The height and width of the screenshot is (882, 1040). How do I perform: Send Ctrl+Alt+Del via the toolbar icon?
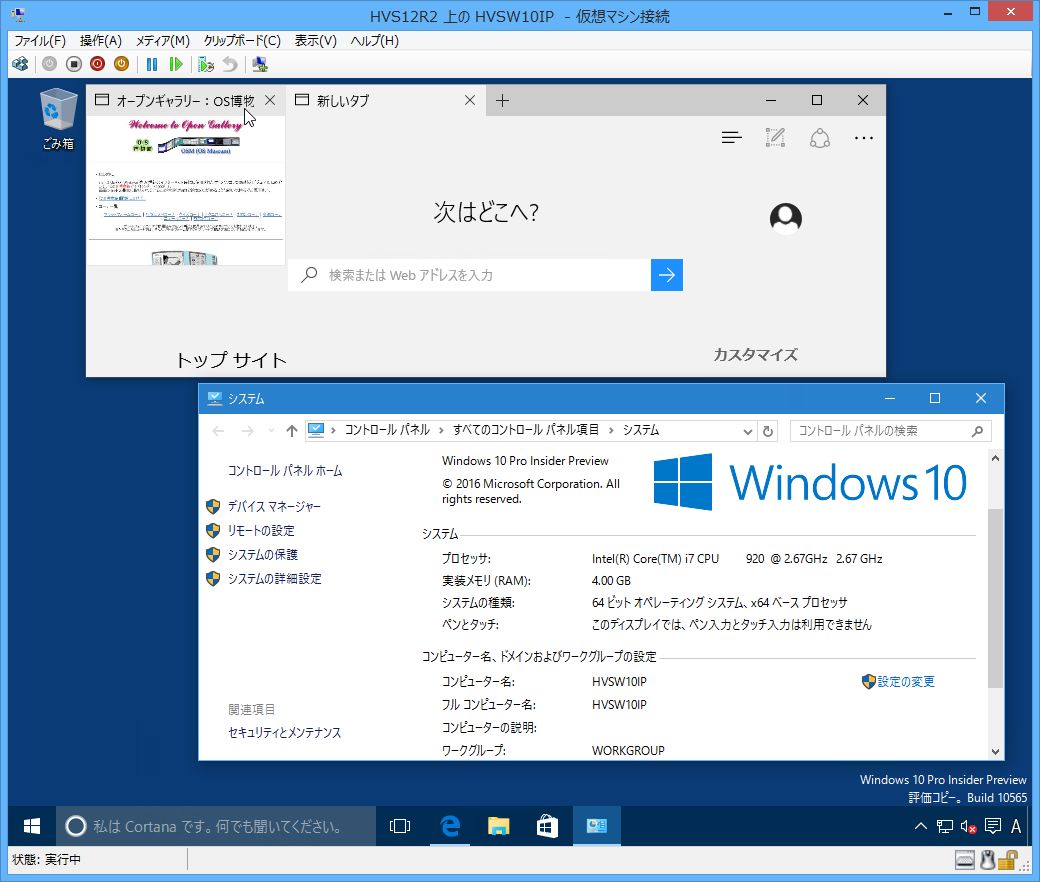click(x=21, y=64)
